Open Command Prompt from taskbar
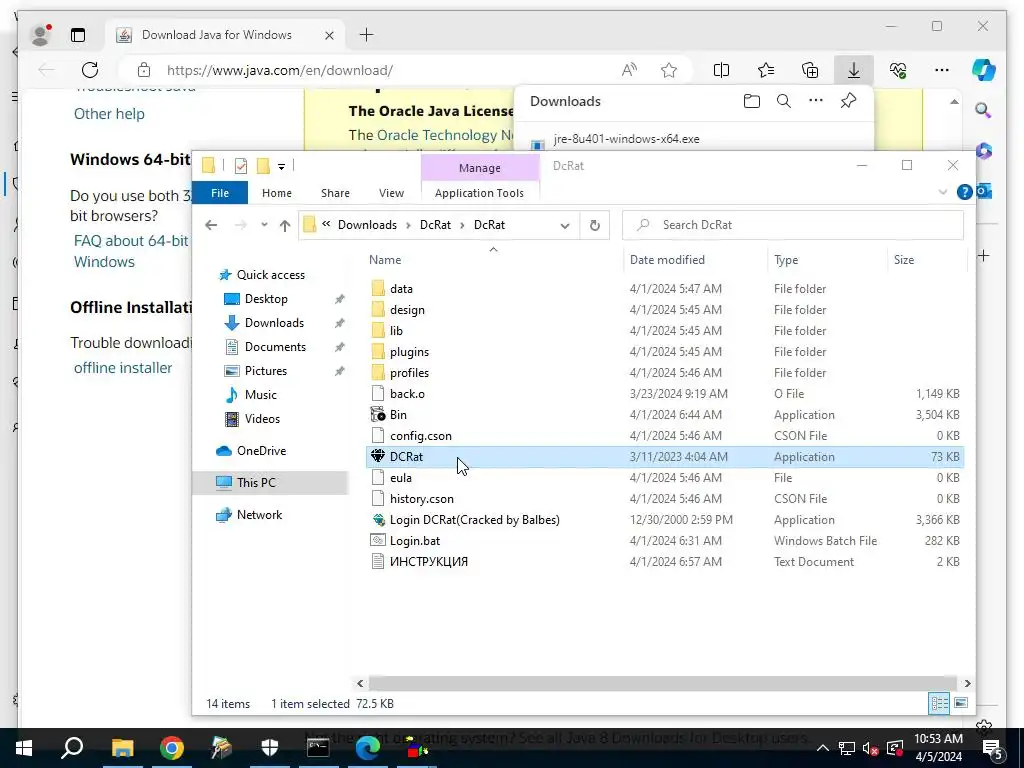Viewport: 1024px width, 768px height. [x=318, y=748]
